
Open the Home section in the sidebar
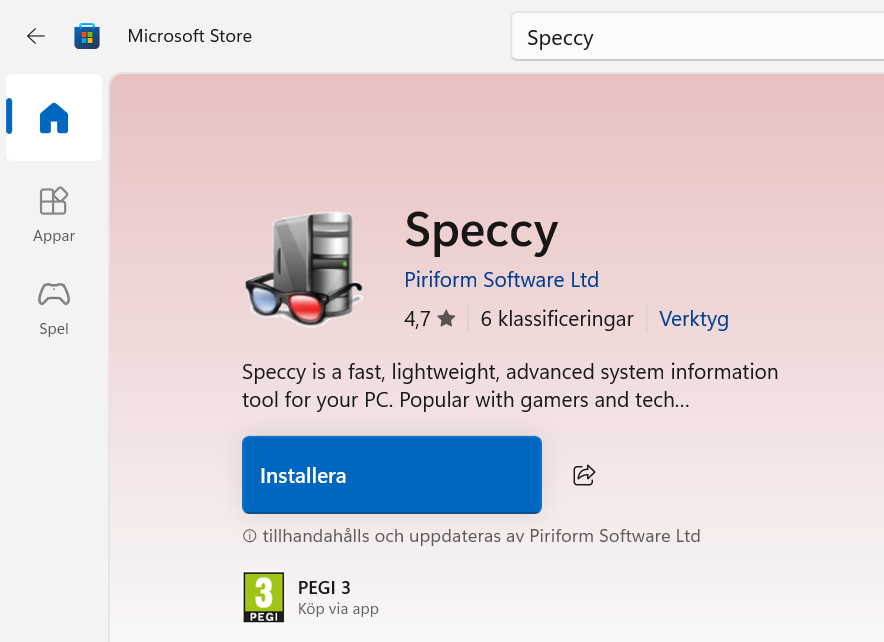pyautogui.click(x=53, y=117)
